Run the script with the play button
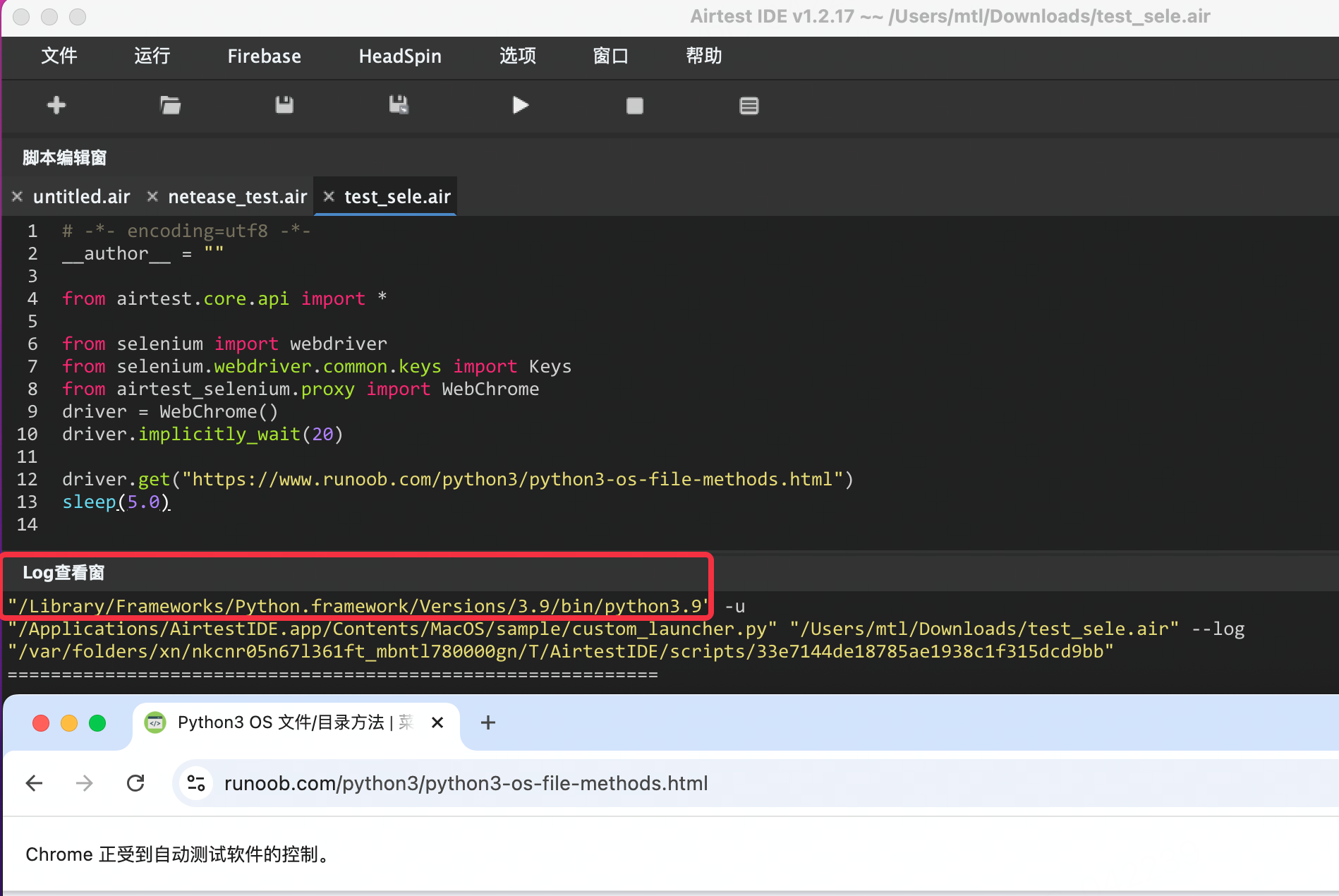This screenshot has height=896, width=1339. 520,105
